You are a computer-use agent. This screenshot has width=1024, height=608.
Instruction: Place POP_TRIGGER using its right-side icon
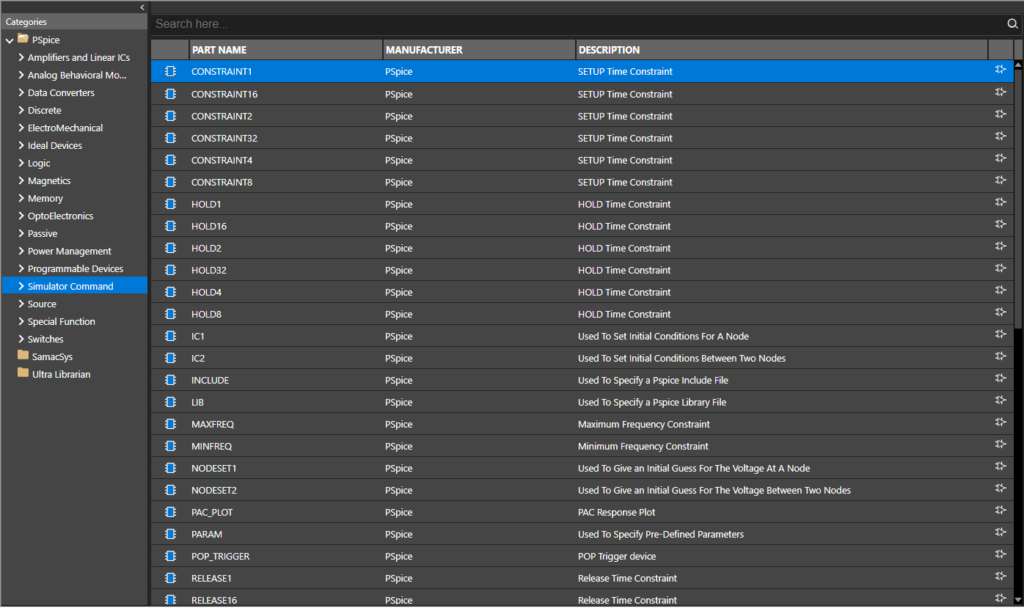(1000, 554)
